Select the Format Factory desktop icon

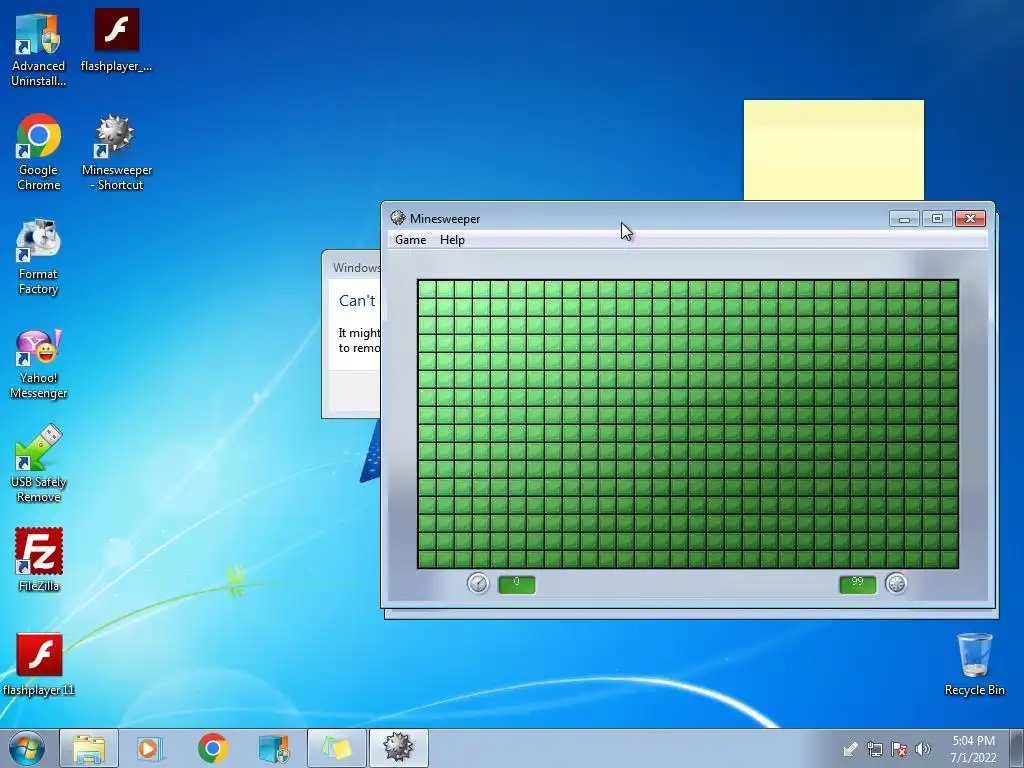pos(38,257)
